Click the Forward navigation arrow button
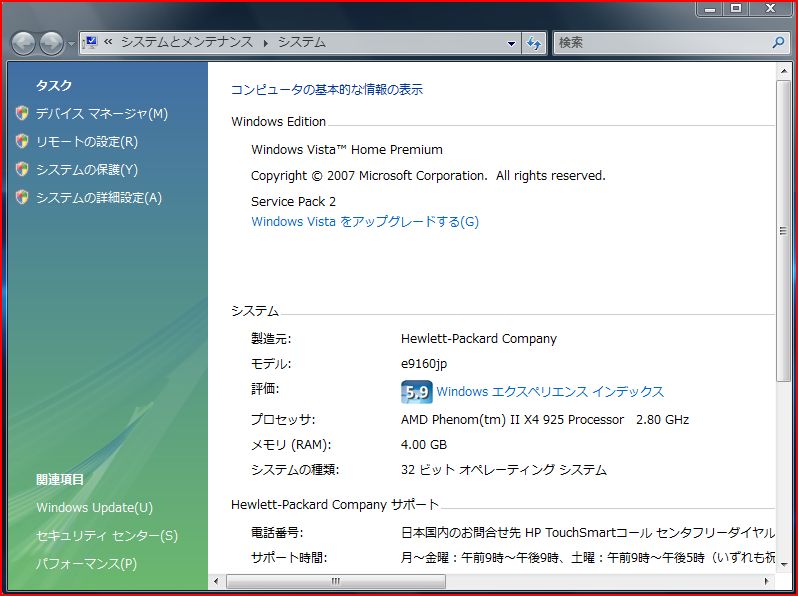 (52, 43)
